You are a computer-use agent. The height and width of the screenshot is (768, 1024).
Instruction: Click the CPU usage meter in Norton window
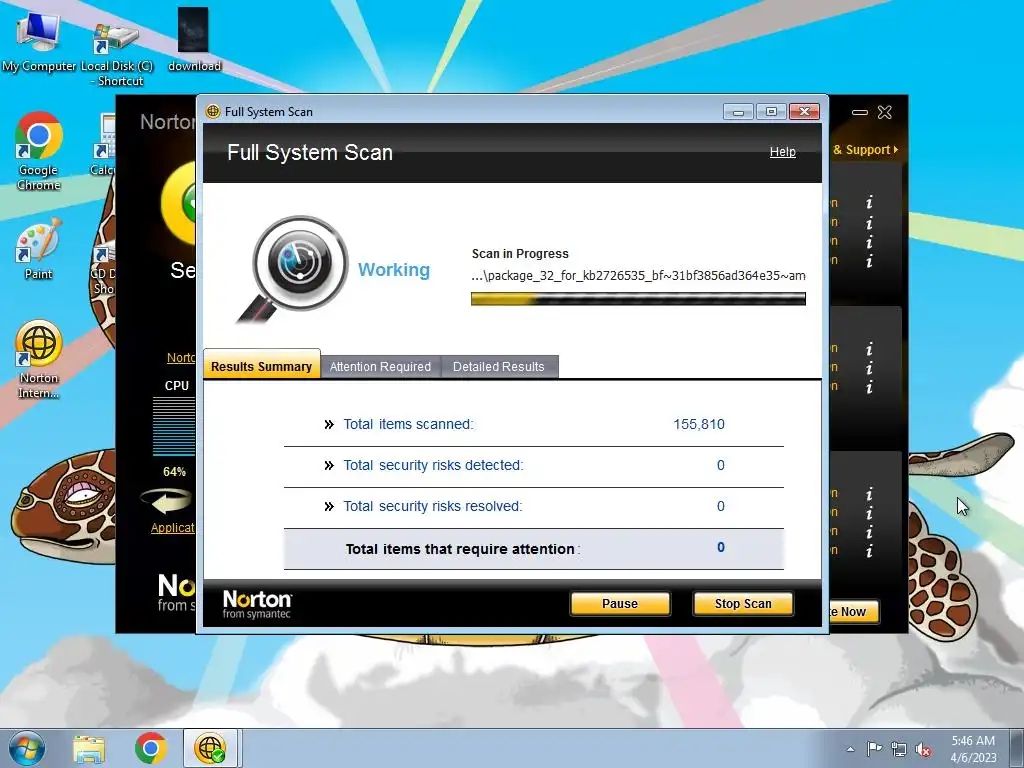point(174,425)
